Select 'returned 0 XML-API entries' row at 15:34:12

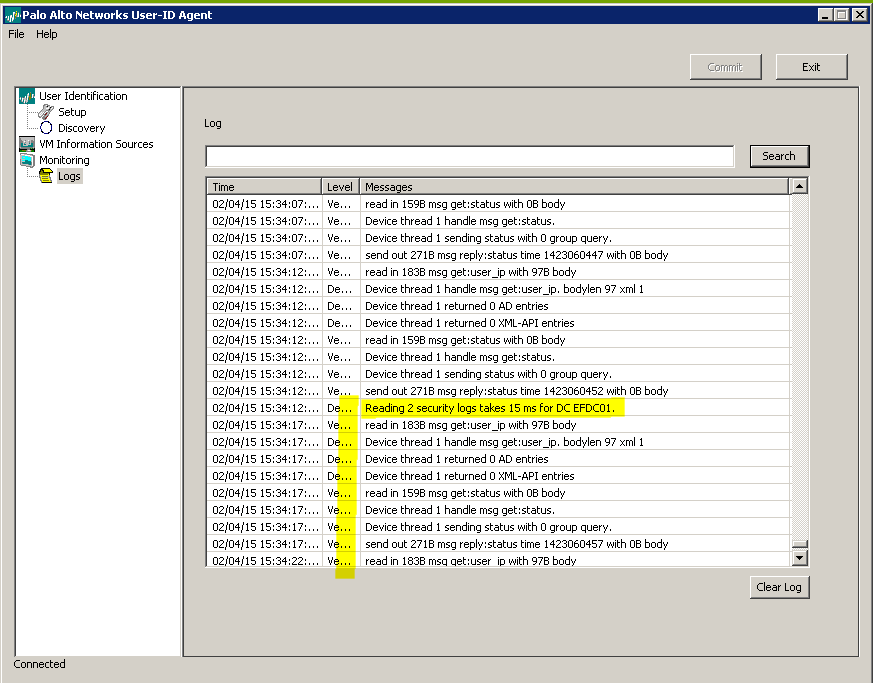click(x=498, y=323)
